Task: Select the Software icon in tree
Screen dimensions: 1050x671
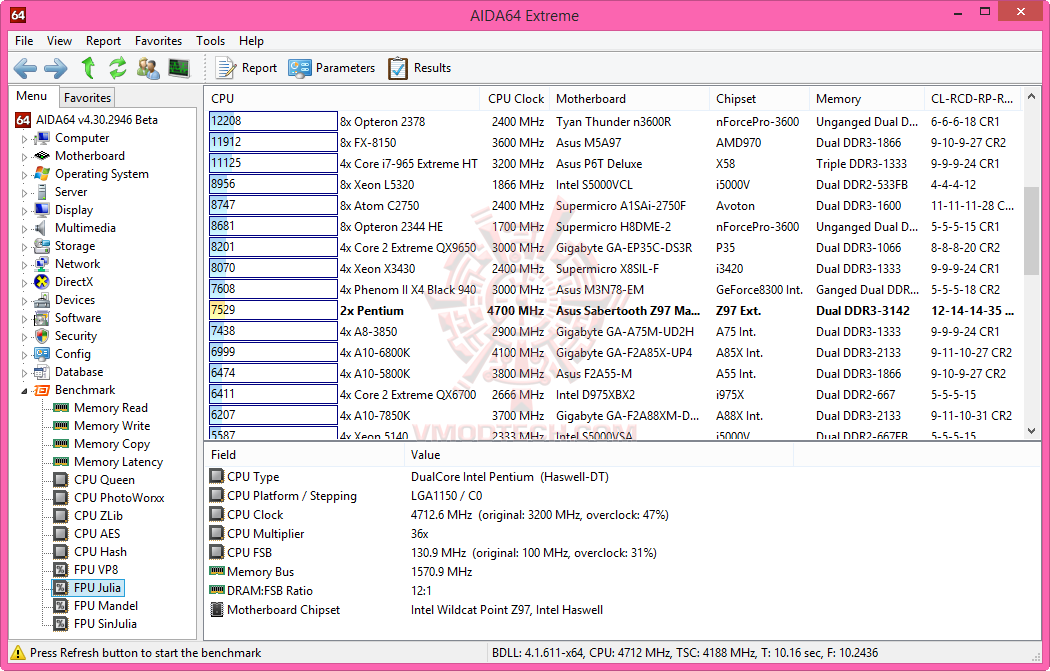Action: [x=42, y=318]
